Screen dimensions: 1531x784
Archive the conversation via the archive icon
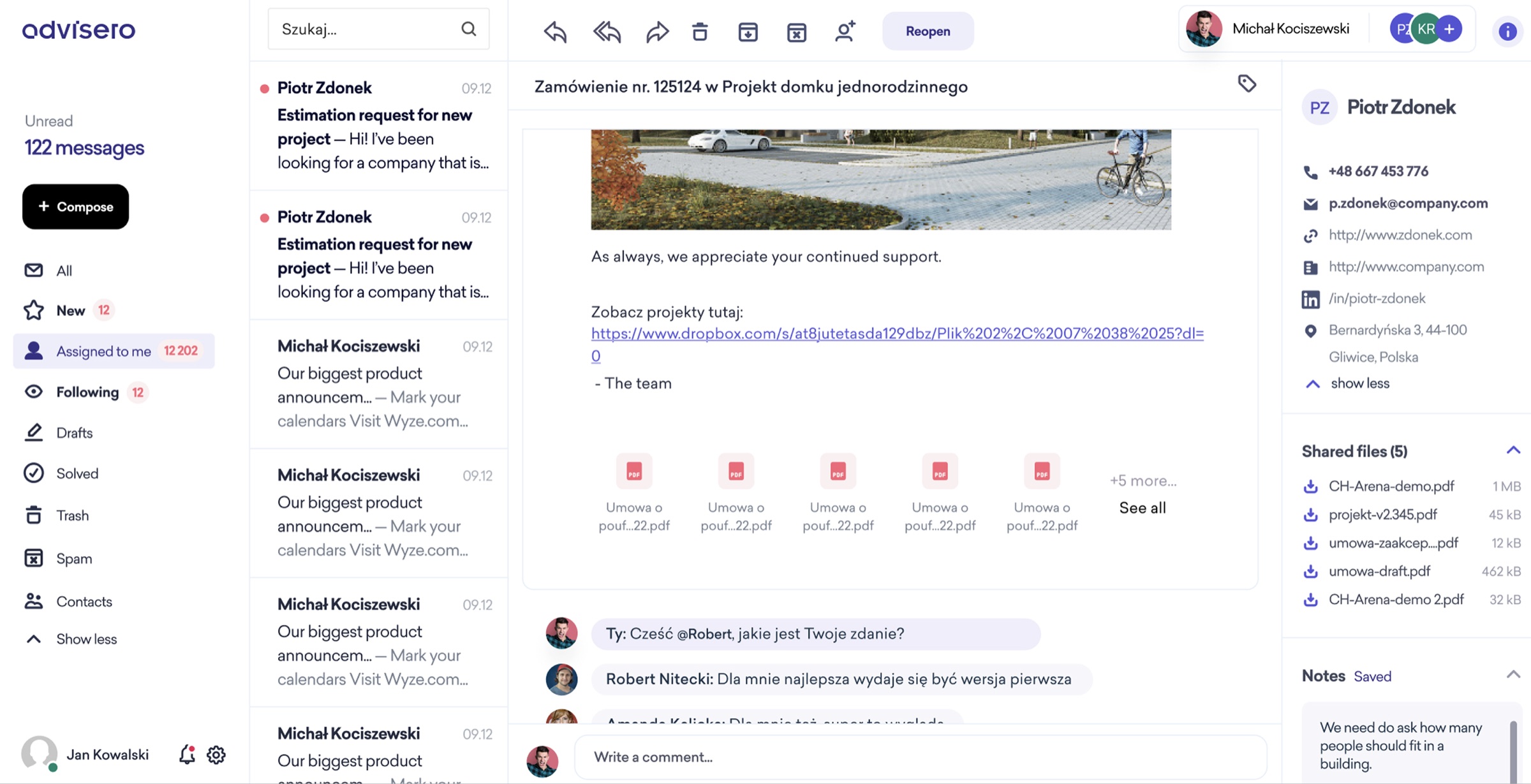(748, 31)
